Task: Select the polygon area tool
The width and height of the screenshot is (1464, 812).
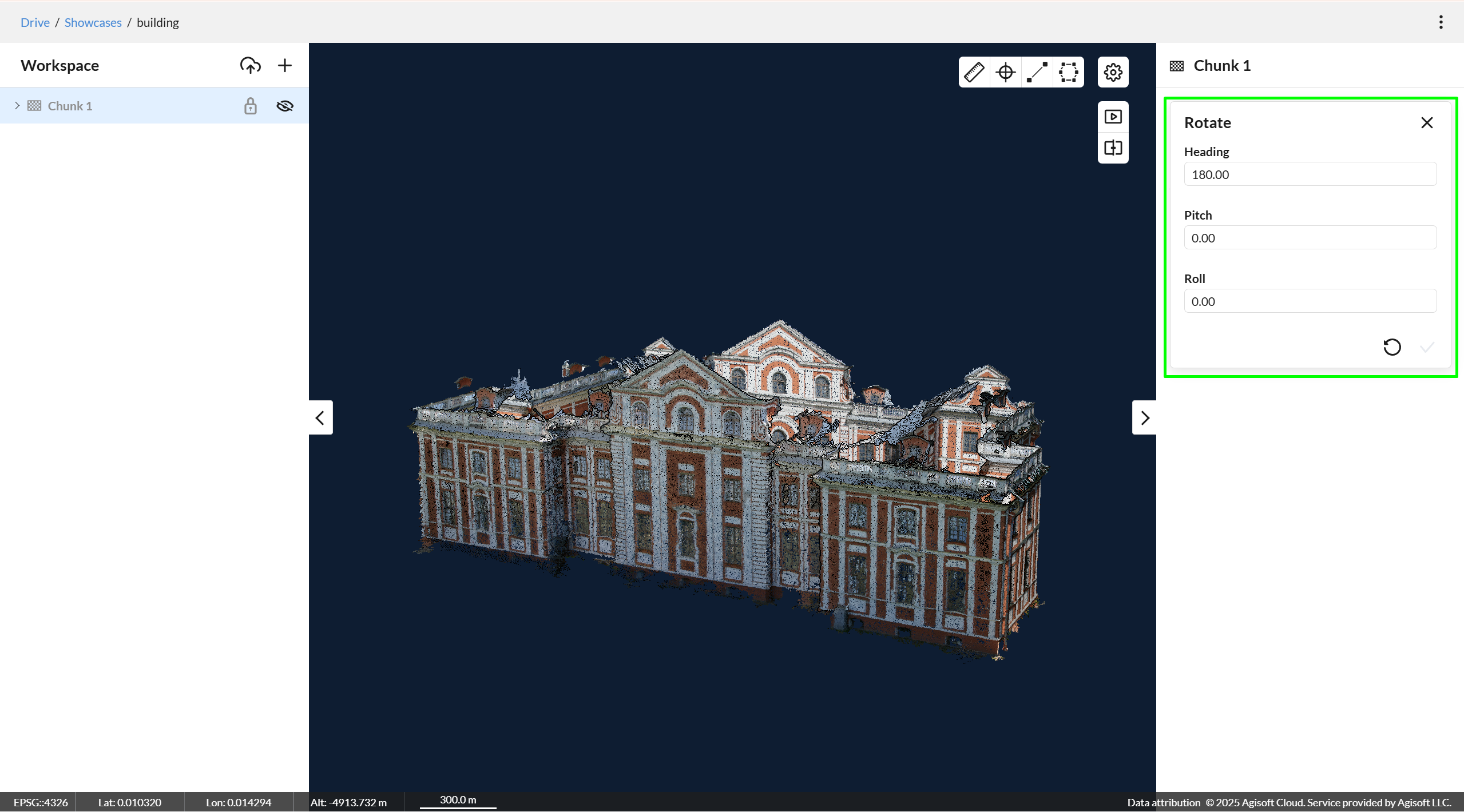Action: [x=1068, y=72]
